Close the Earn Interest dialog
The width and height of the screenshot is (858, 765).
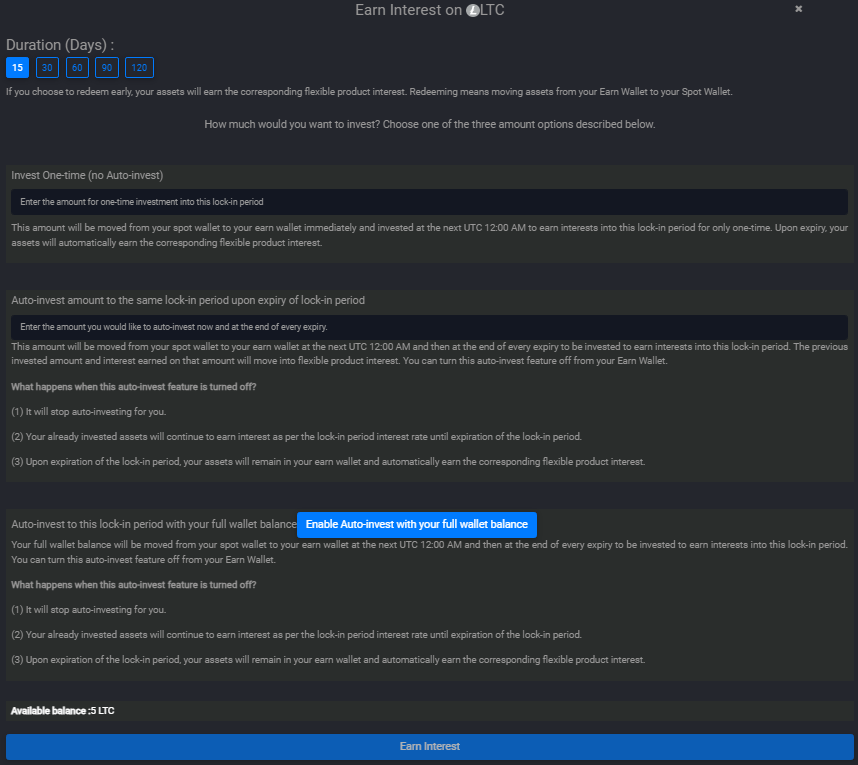[x=798, y=9]
